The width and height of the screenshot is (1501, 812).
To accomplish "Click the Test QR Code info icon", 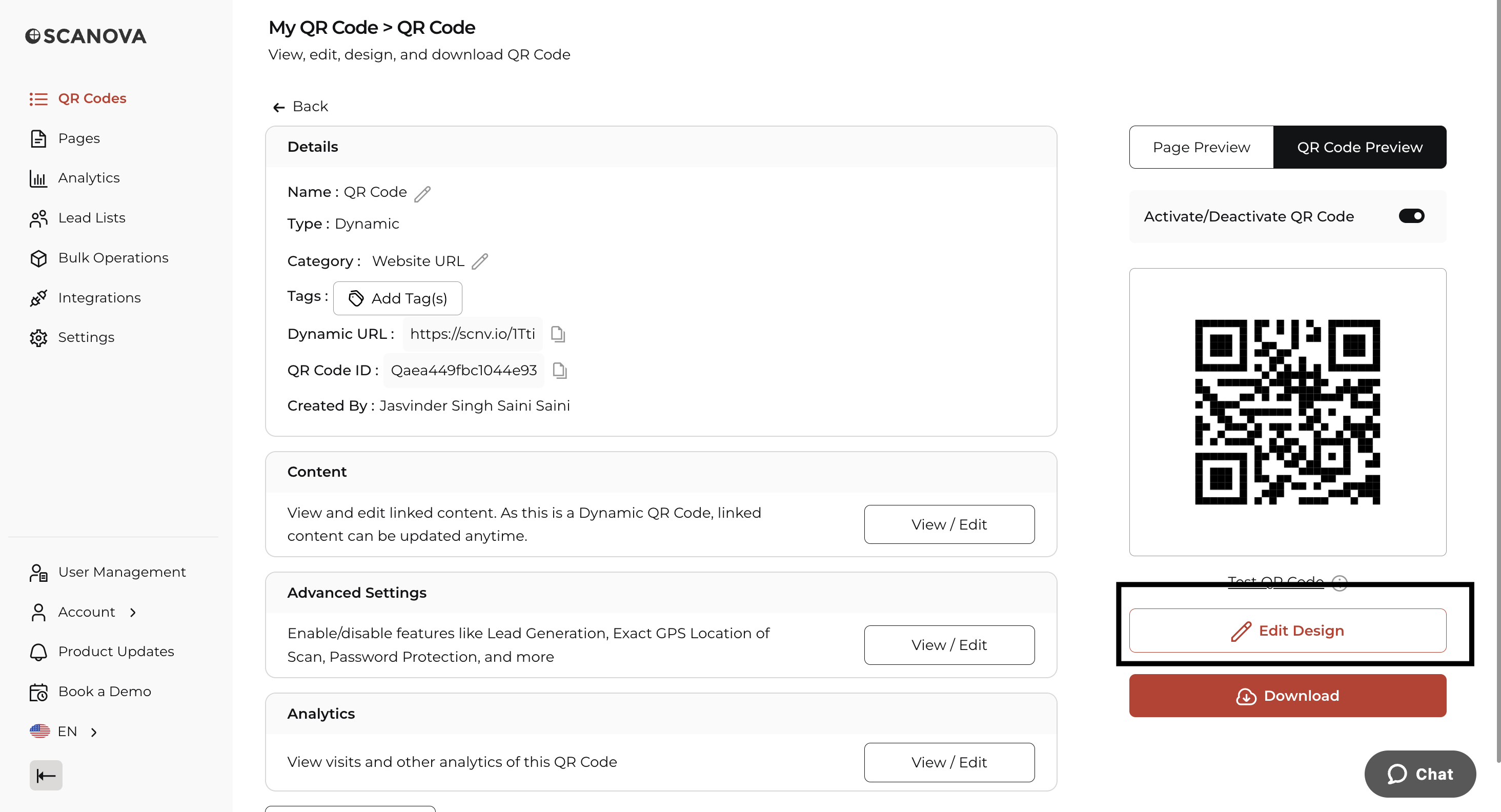I will pos(1340,583).
